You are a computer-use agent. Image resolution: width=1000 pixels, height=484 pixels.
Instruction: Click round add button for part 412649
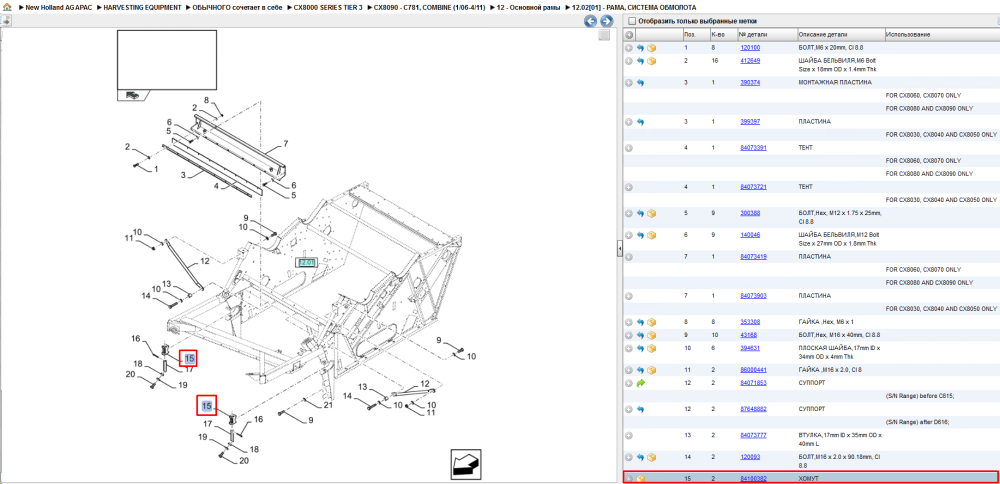coord(629,61)
